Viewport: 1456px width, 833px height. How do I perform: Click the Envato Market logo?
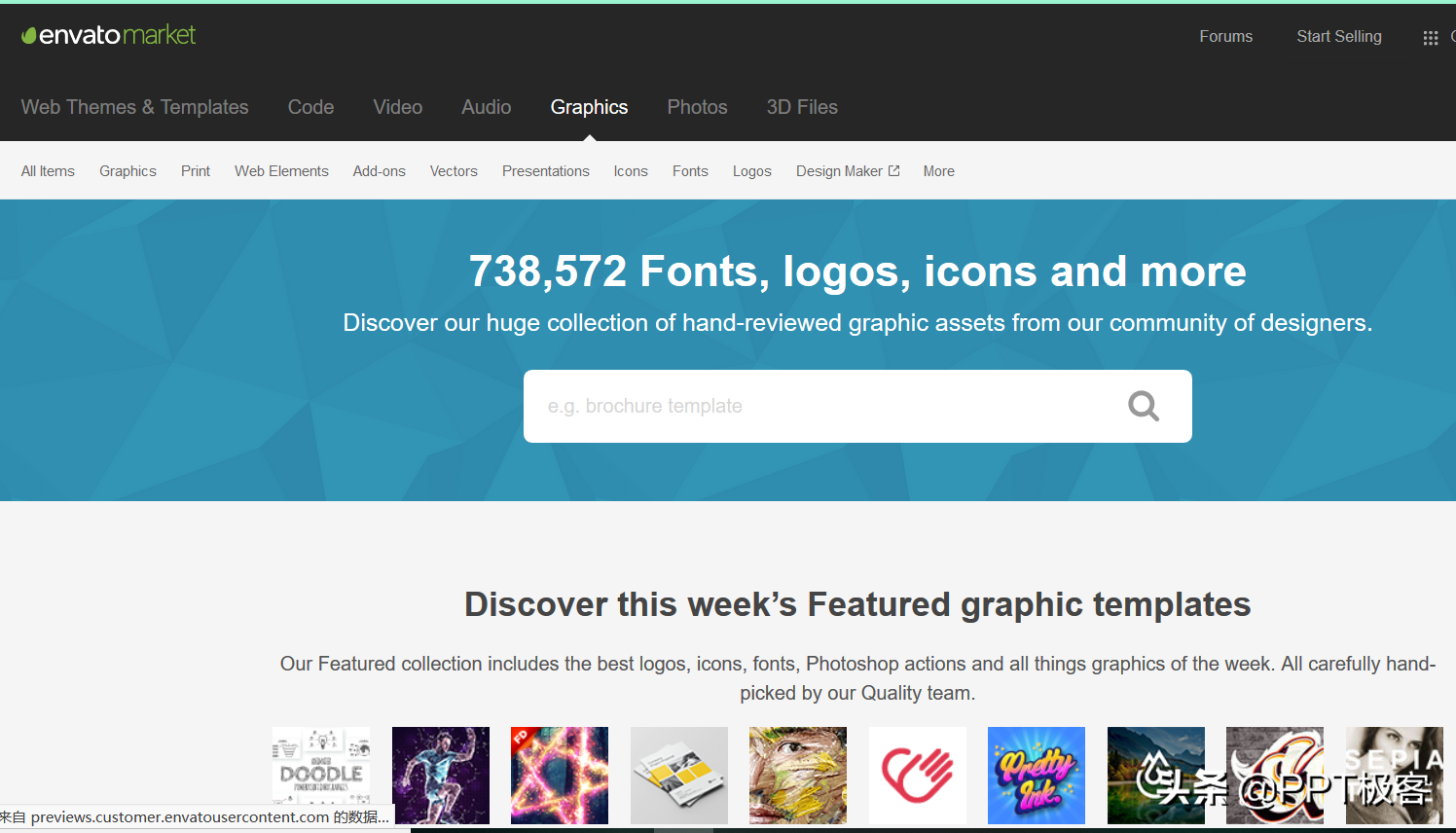(109, 35)
